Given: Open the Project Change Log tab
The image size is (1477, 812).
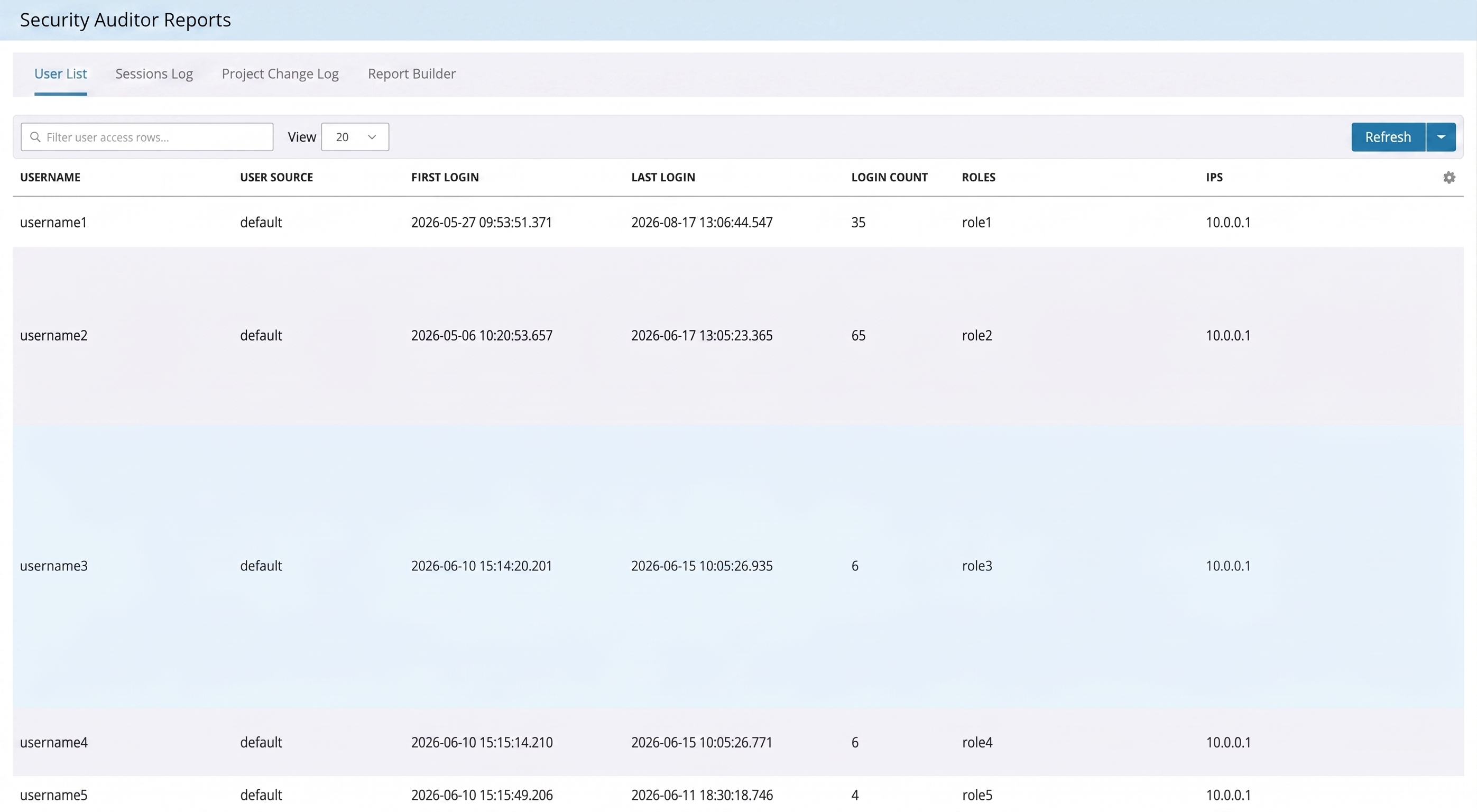Looking at the screenshot, I should coord(280,74).
